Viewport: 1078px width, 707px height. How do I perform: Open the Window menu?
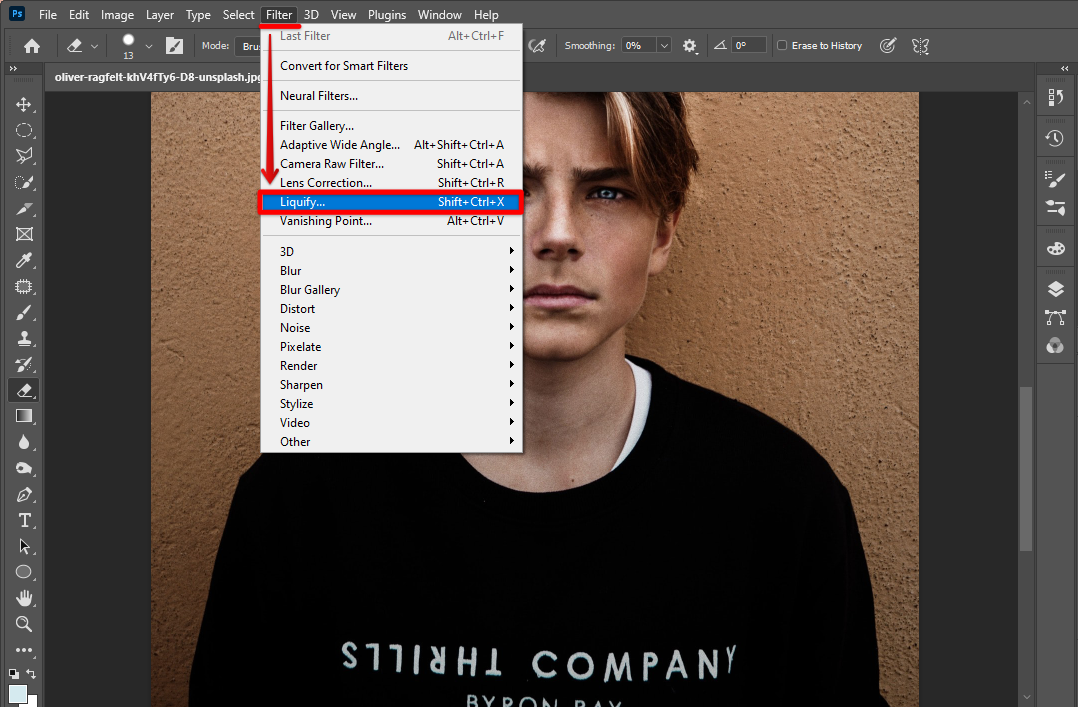(440, 15)
